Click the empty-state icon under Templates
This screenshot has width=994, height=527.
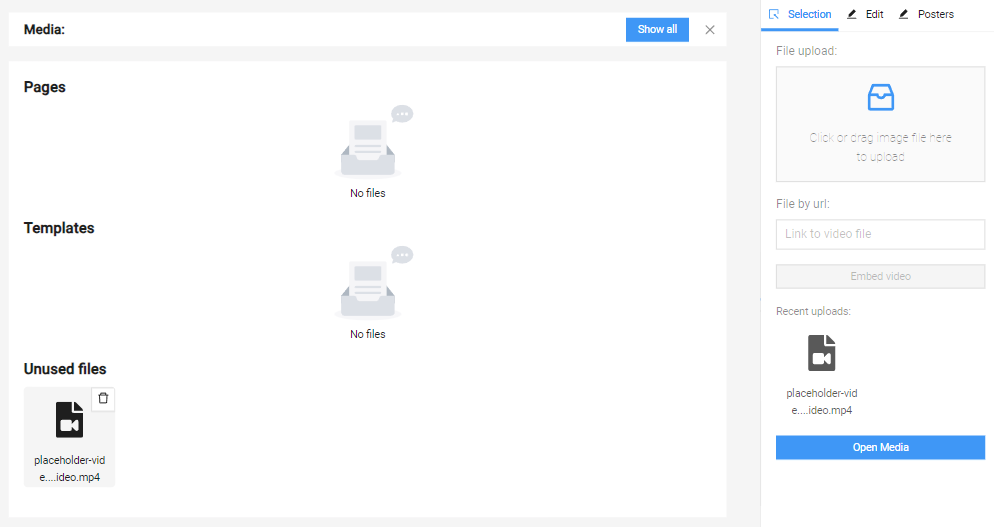click(368, 285)
